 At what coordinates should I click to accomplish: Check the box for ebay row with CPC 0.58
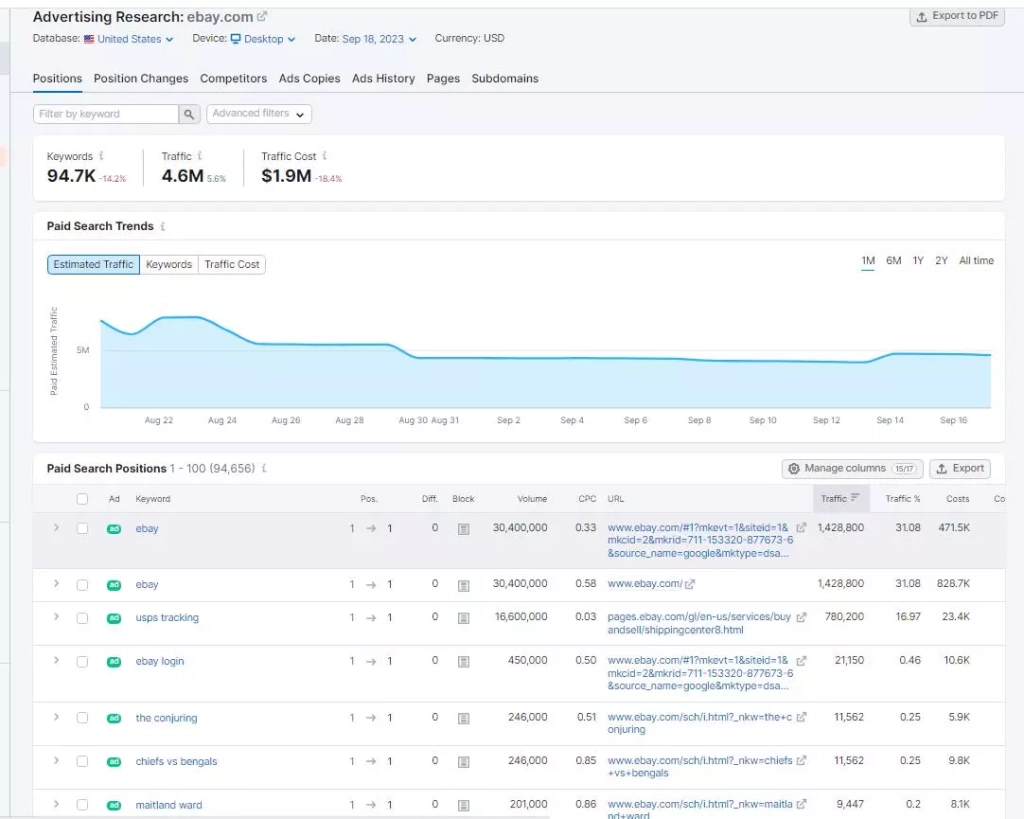pyautogui.click(x=82, y=585)
